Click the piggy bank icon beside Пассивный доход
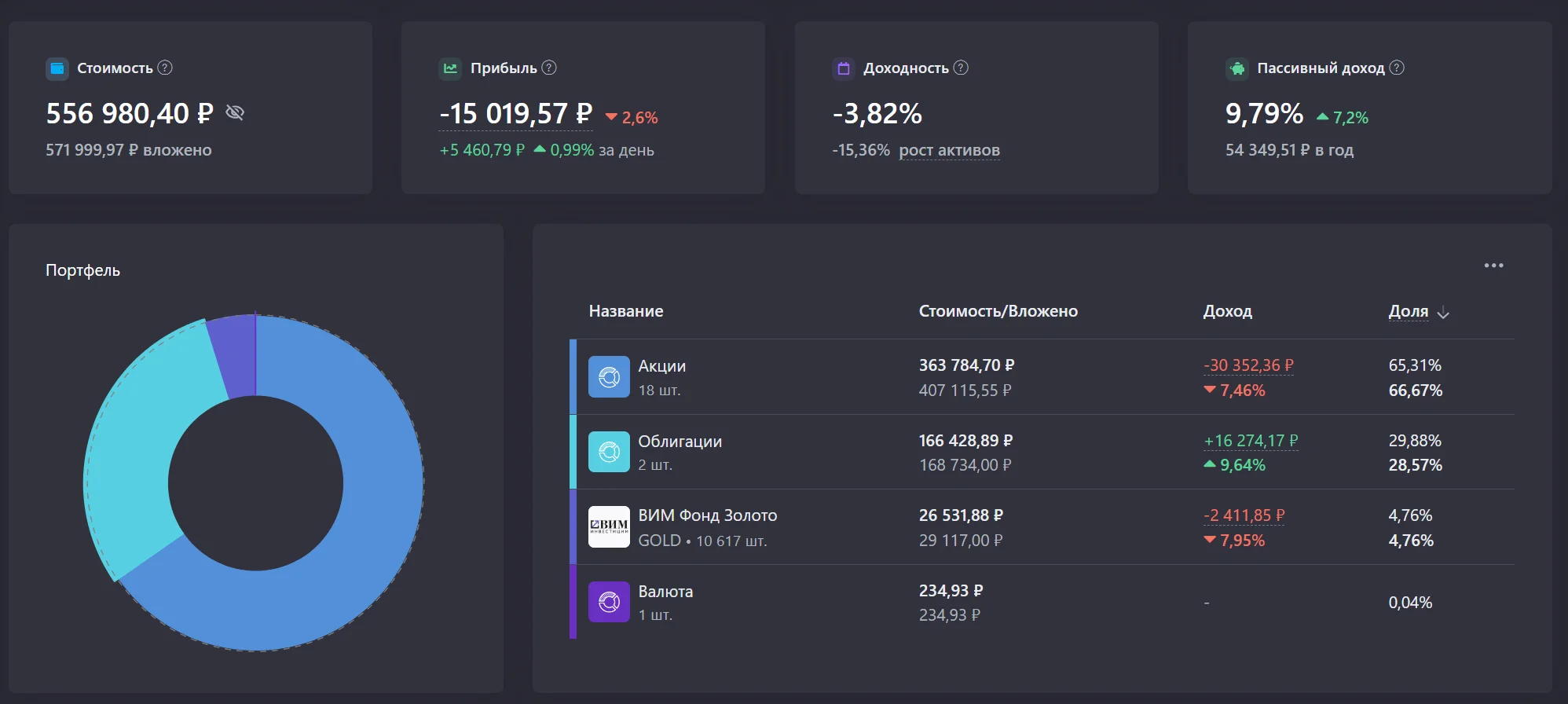The width and height of the screenshot is (1568, 704). pyautogui.click(x=1237, y=68)
